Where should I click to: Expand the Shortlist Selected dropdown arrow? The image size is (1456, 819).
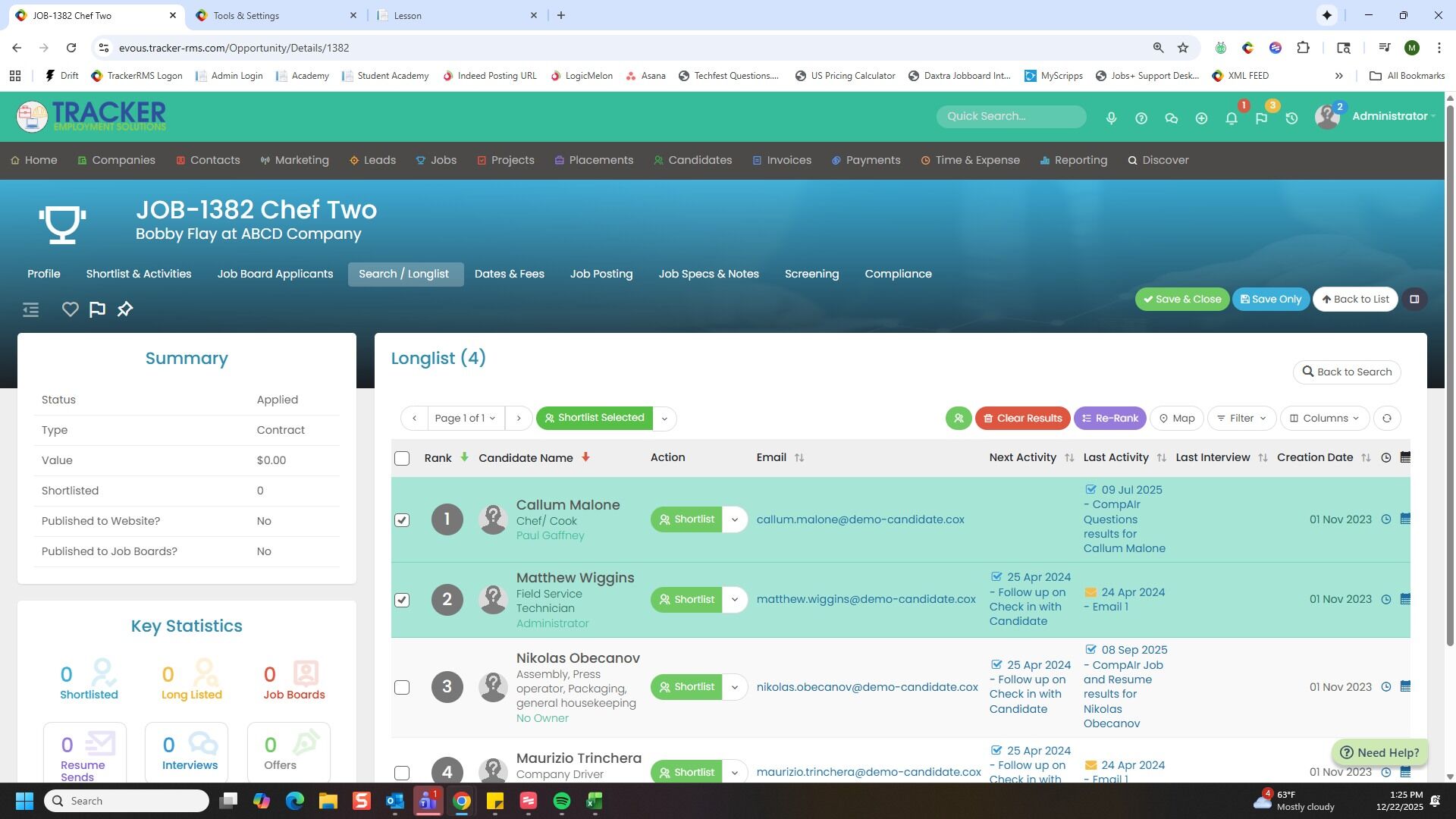(x=664, y=419)
